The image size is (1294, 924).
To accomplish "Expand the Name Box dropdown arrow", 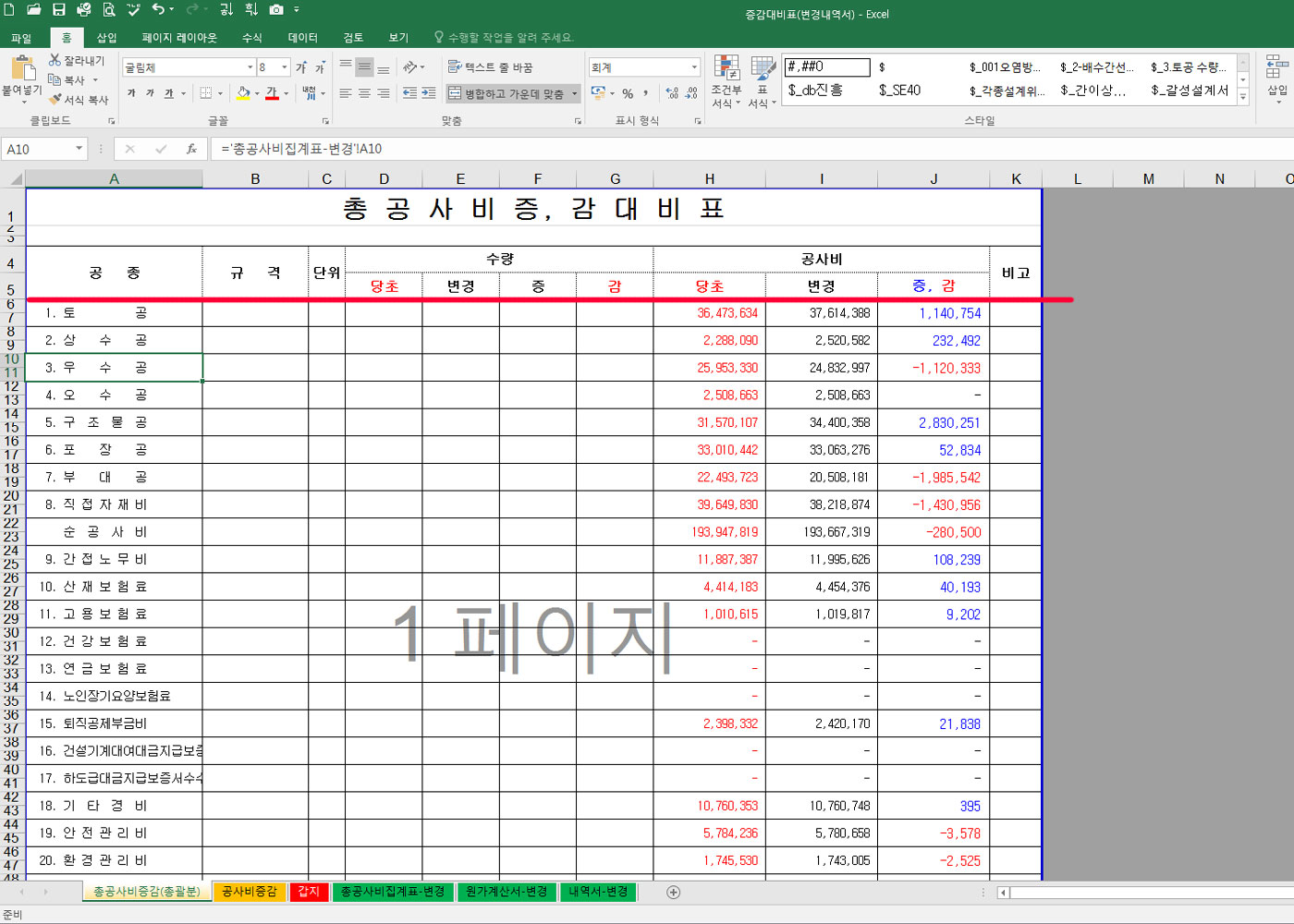I will (x=79, y=149).
